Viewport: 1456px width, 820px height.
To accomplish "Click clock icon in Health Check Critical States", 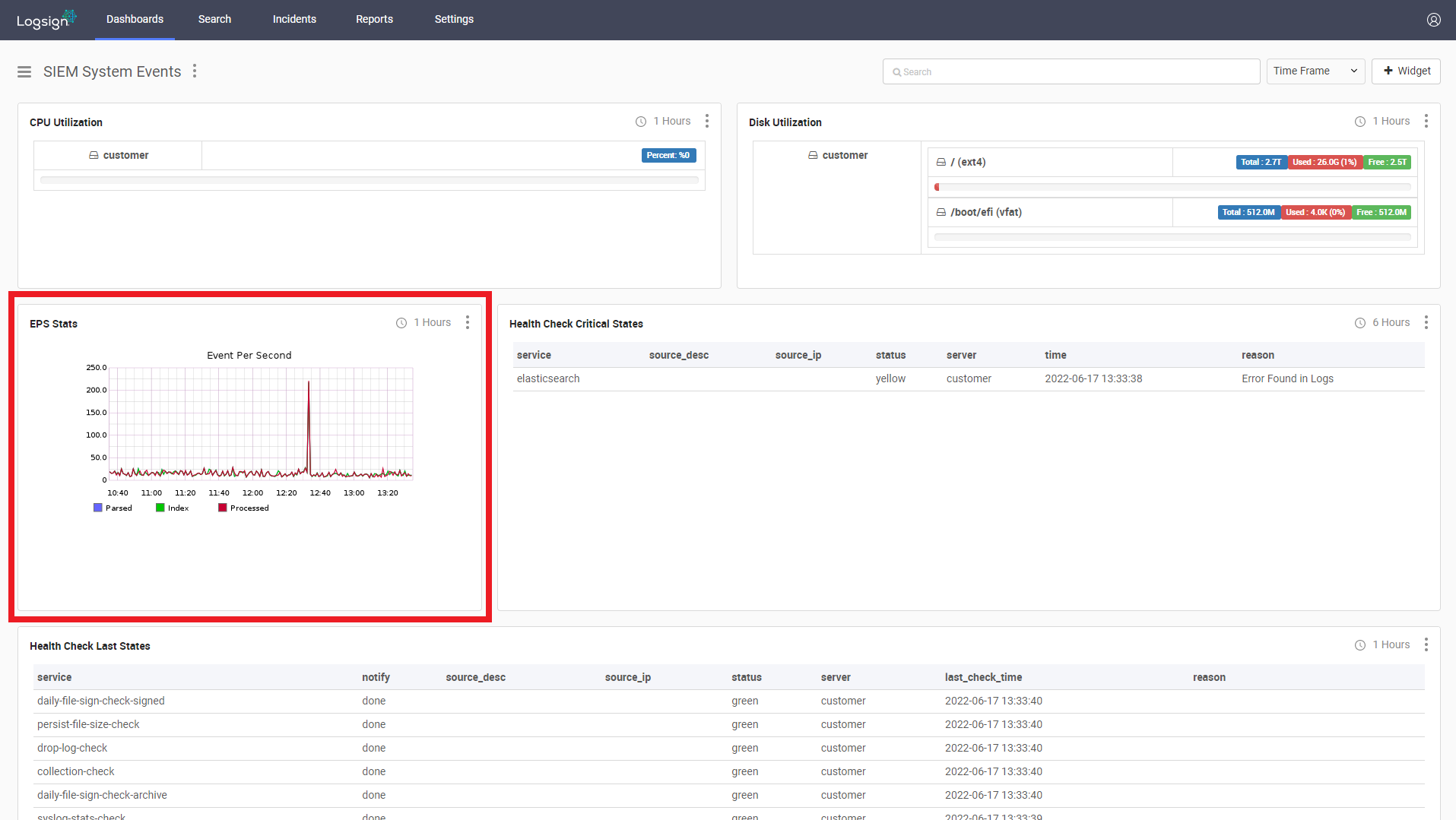I will click(1360, 323).
